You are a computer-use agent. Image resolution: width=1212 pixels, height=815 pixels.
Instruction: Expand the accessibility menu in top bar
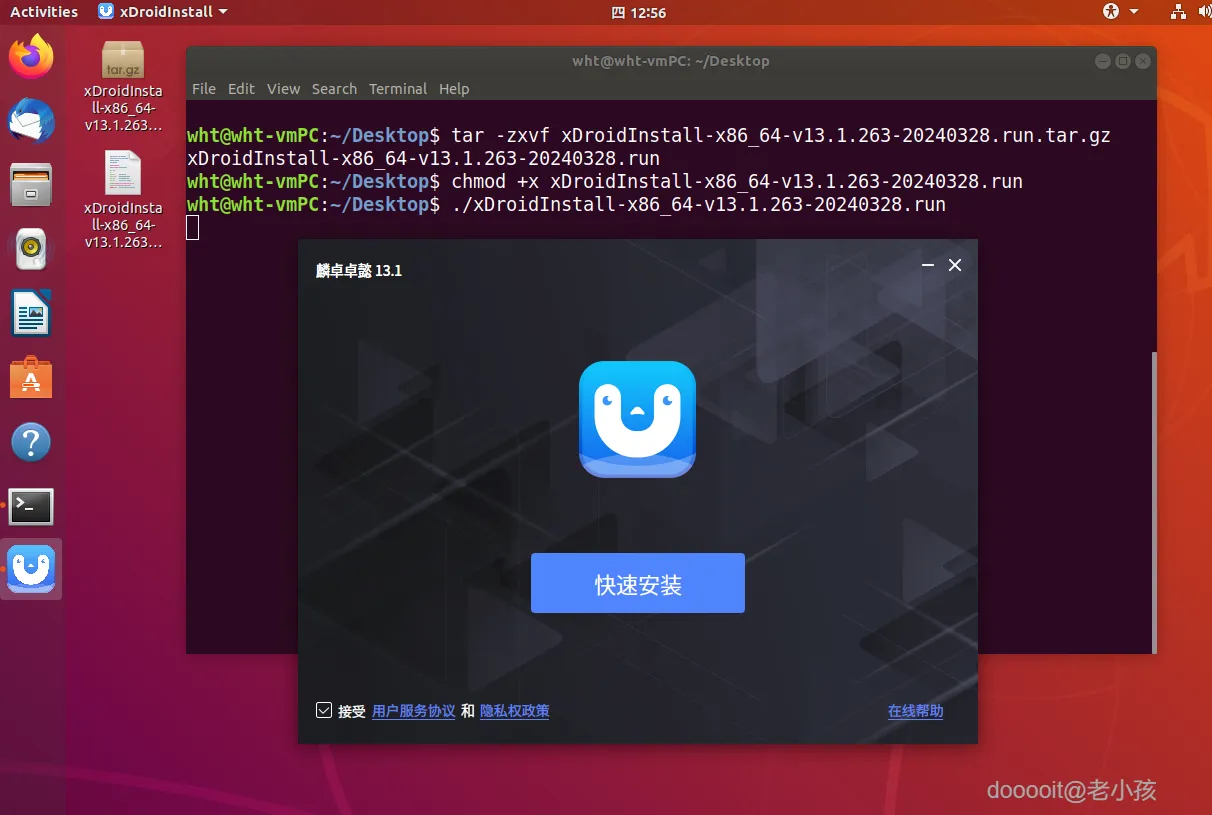(1121, 12)
